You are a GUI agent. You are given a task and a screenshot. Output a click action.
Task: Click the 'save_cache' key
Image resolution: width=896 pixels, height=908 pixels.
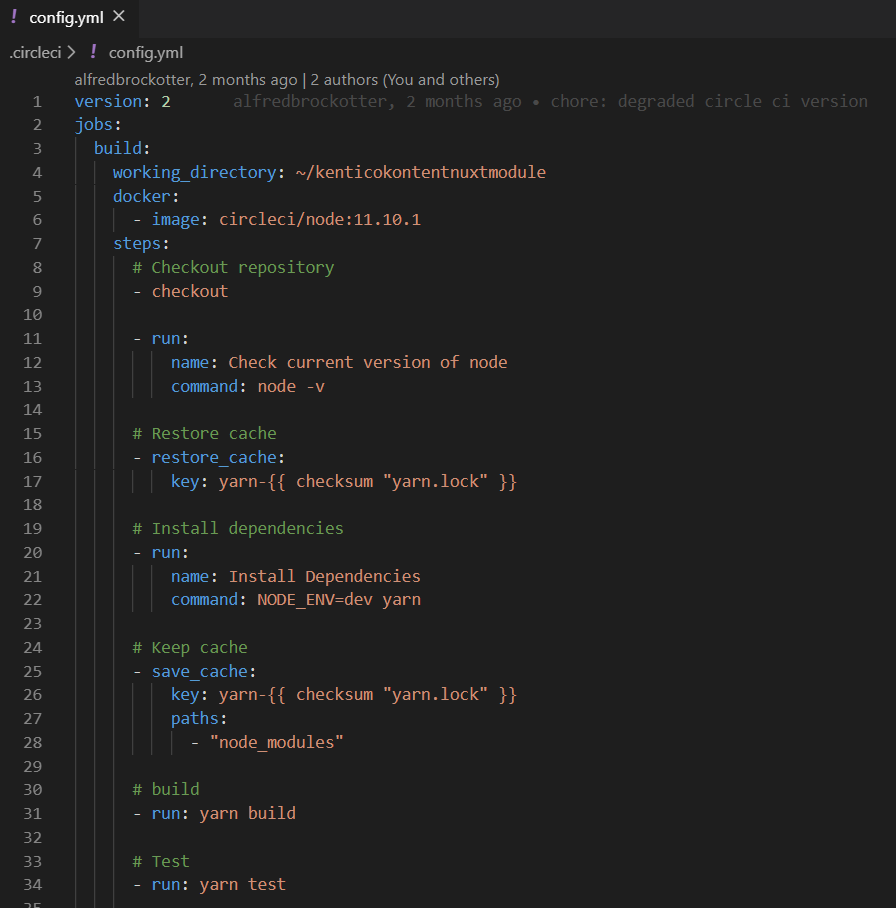click(199, 672)
